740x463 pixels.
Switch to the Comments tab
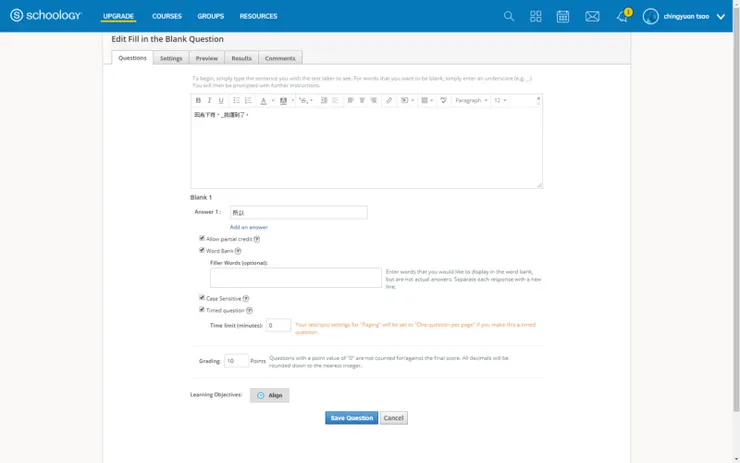tap(280, 58)
